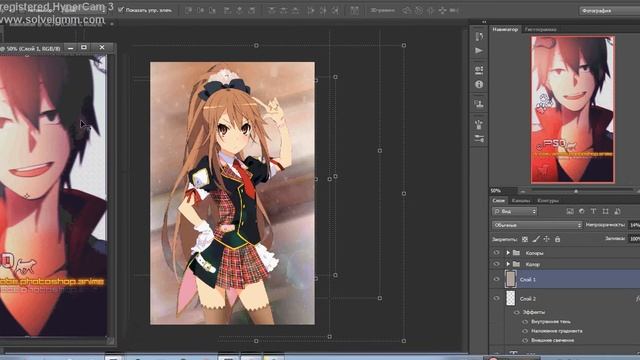The image size is (640, 360).
Task: Click distribute bottom edges icon
Action: (x=295, y=10)
